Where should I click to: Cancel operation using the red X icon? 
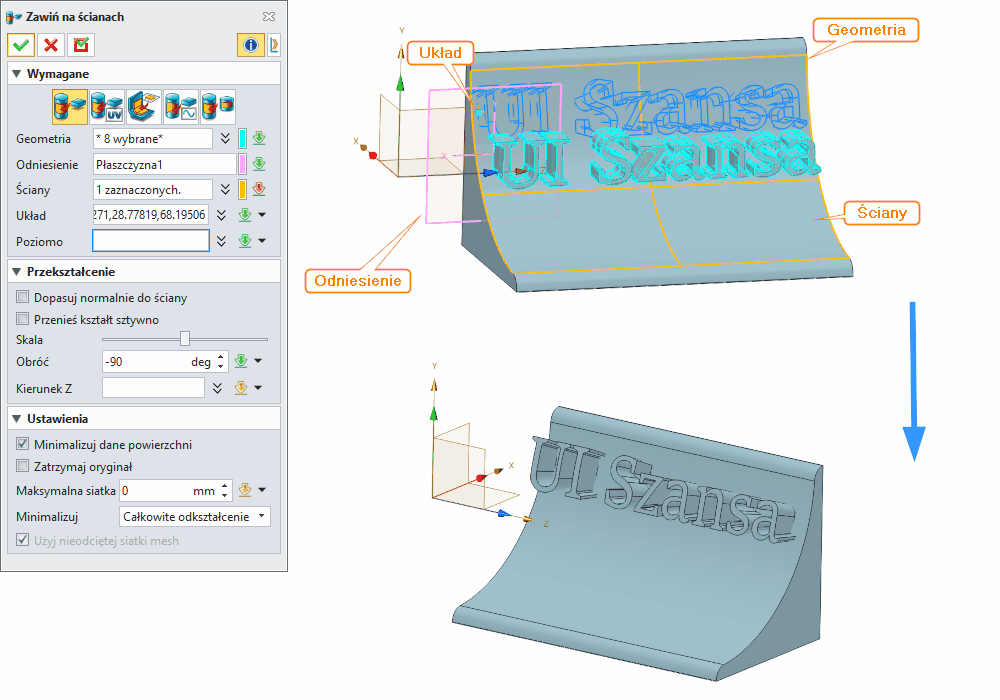click(50, 45)
